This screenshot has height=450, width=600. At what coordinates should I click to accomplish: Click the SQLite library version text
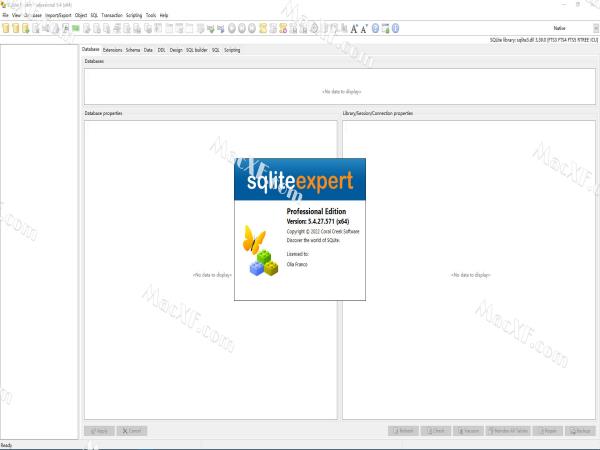[x=543, y=40]
